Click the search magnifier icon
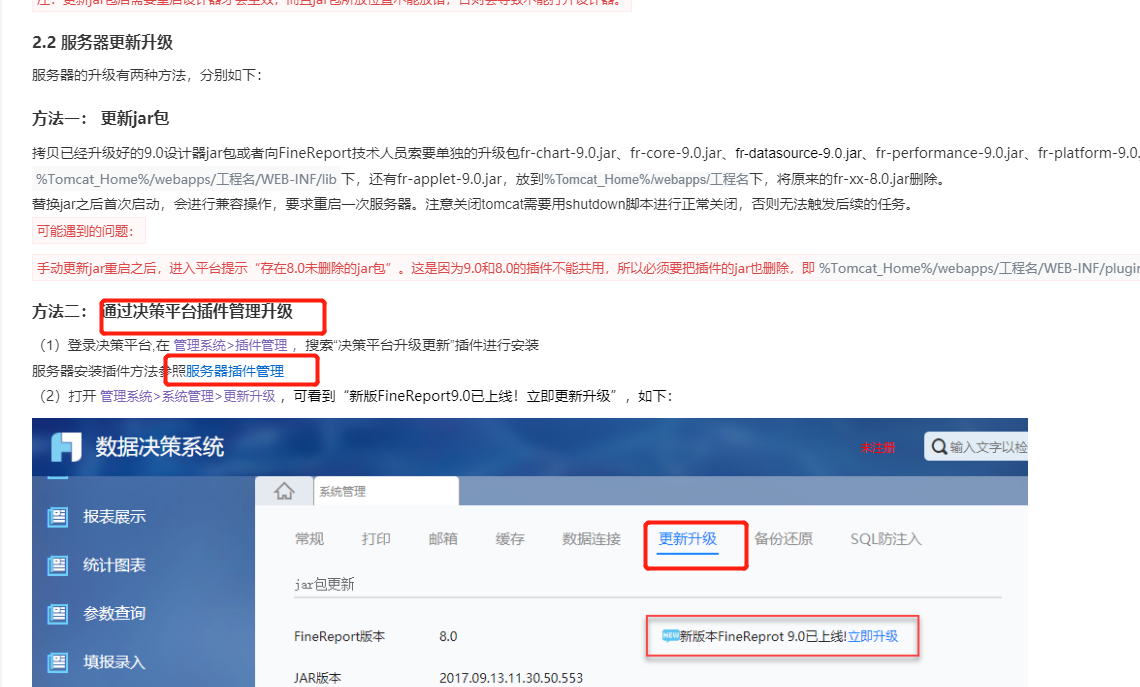Image resolution: width=1140 pixels, height=687 pixels. (x=939, y=446)
